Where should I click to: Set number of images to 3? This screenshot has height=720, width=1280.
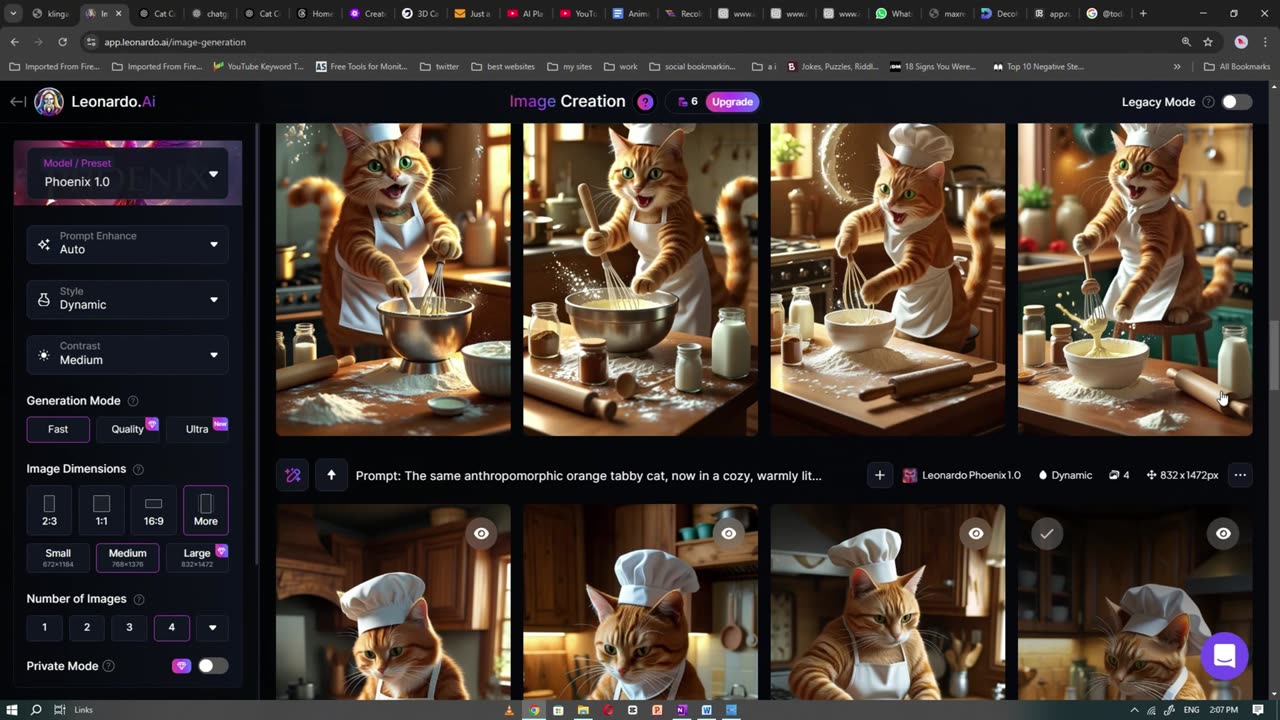129,627
